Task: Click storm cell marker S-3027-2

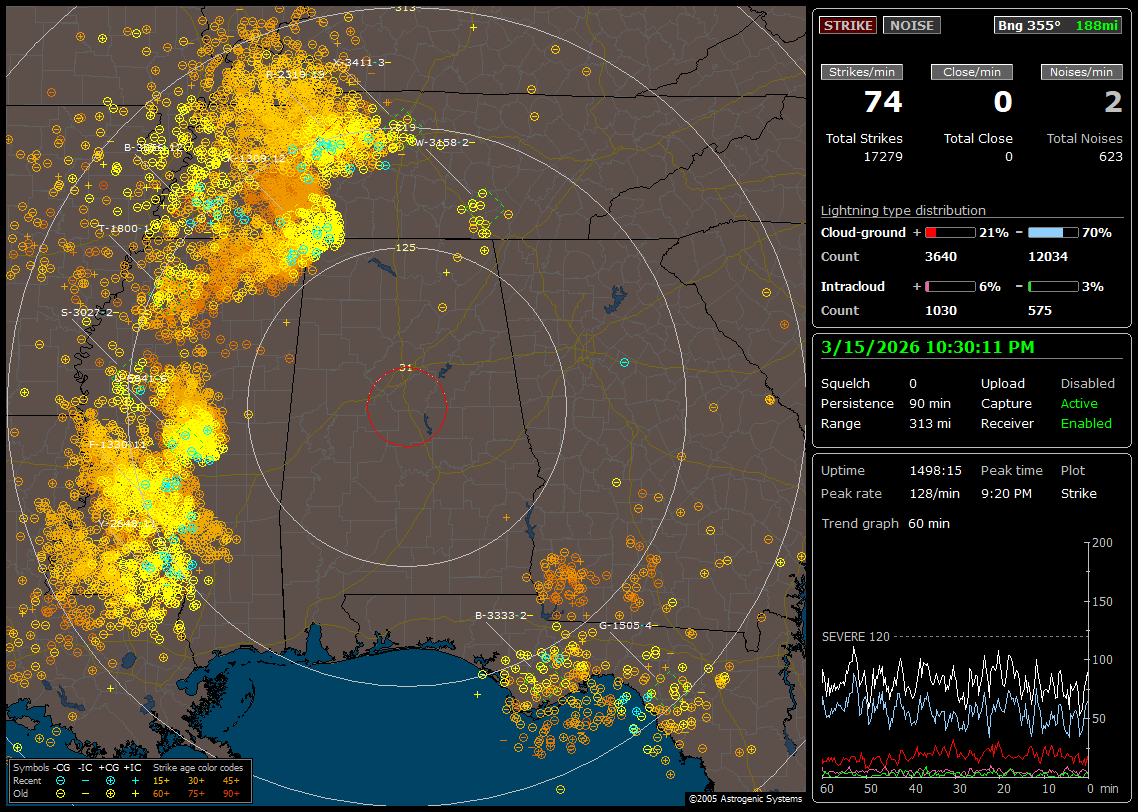Action: point(87,312)
